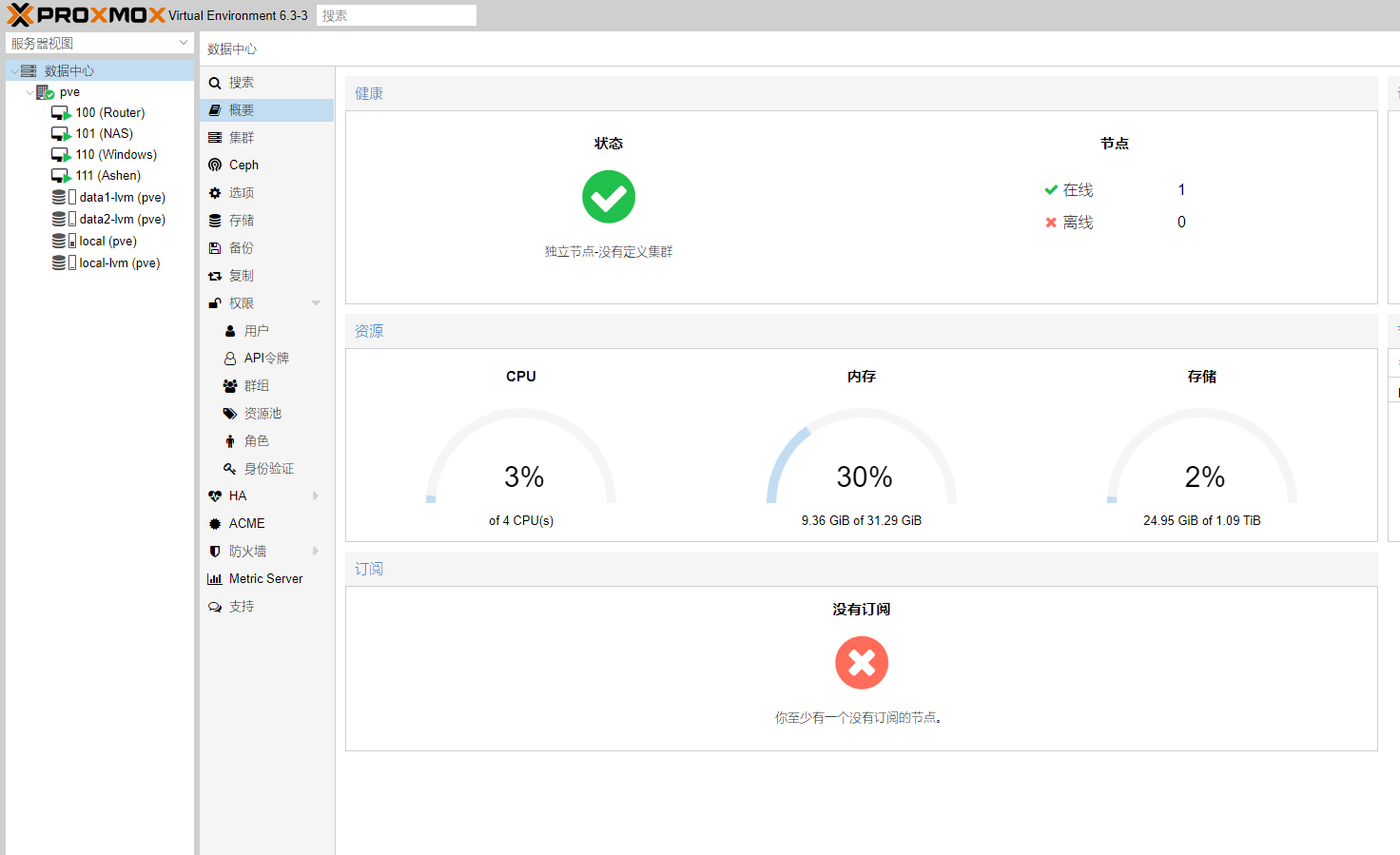Click the text of 4 CPU(s)

tap(521, 521)
